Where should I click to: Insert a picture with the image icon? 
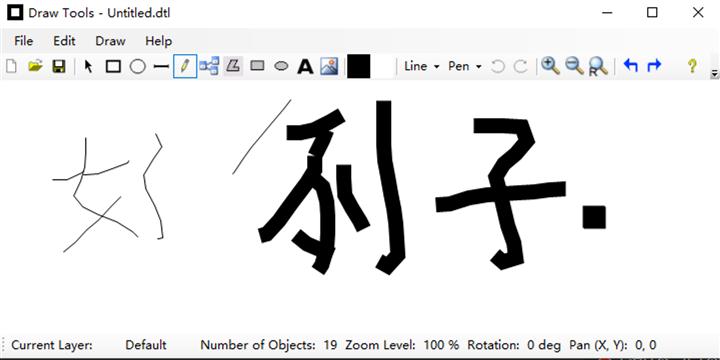[x=329, y=67]
